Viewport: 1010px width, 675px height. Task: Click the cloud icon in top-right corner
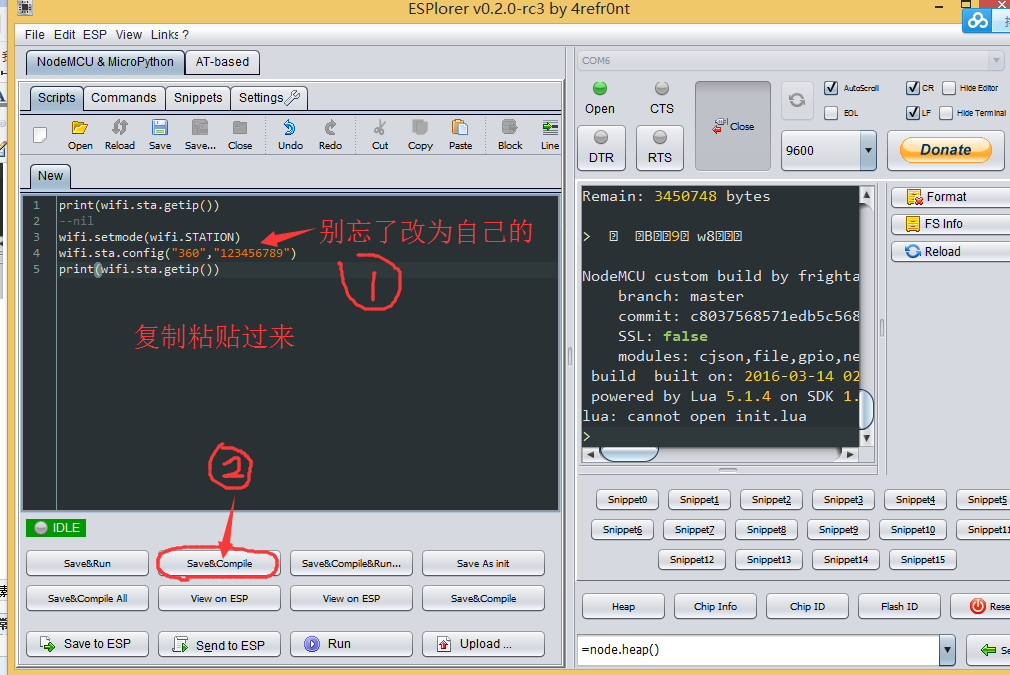tap(977, 20)
